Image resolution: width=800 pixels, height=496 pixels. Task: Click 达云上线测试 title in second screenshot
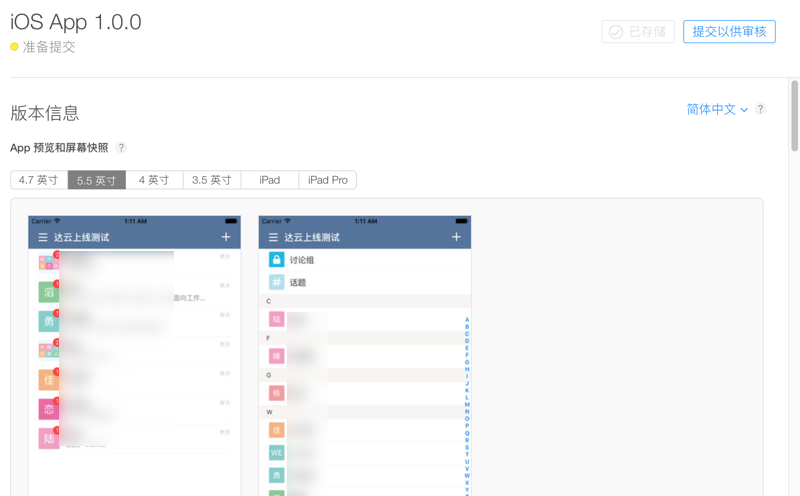click(x=312, y=237)
